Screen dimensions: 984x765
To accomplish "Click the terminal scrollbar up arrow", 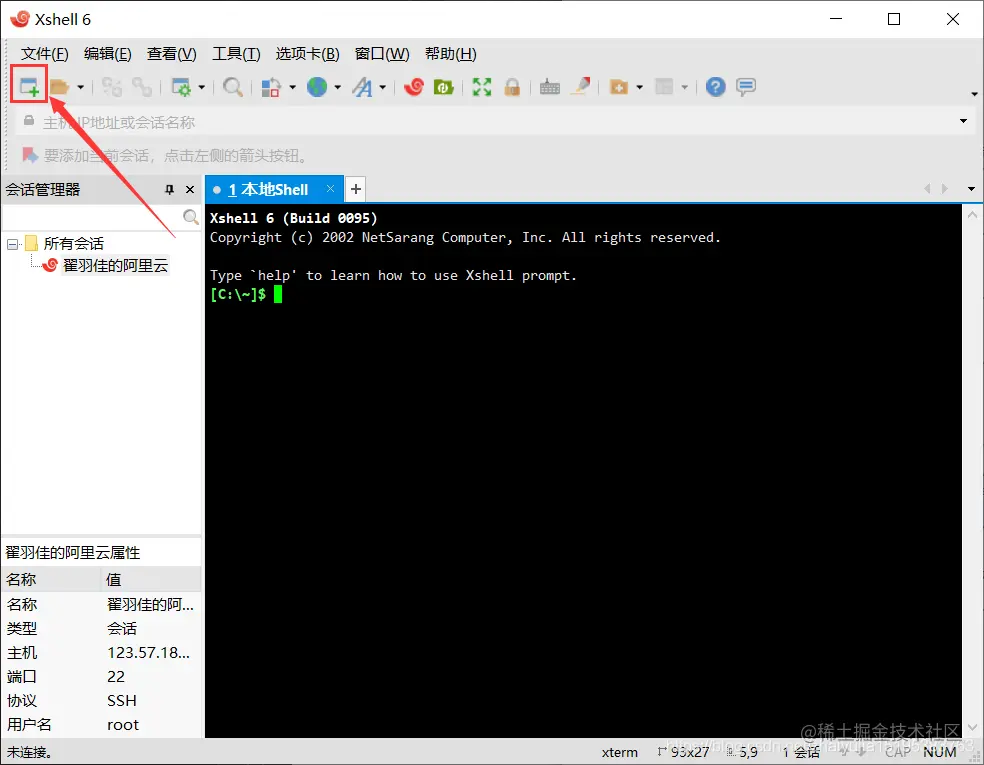I will pyautogui.click(x=972, y=215).
